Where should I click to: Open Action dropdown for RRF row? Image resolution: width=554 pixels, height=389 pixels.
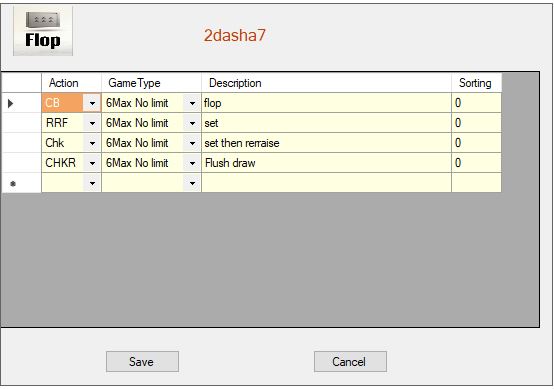point(92,123)
